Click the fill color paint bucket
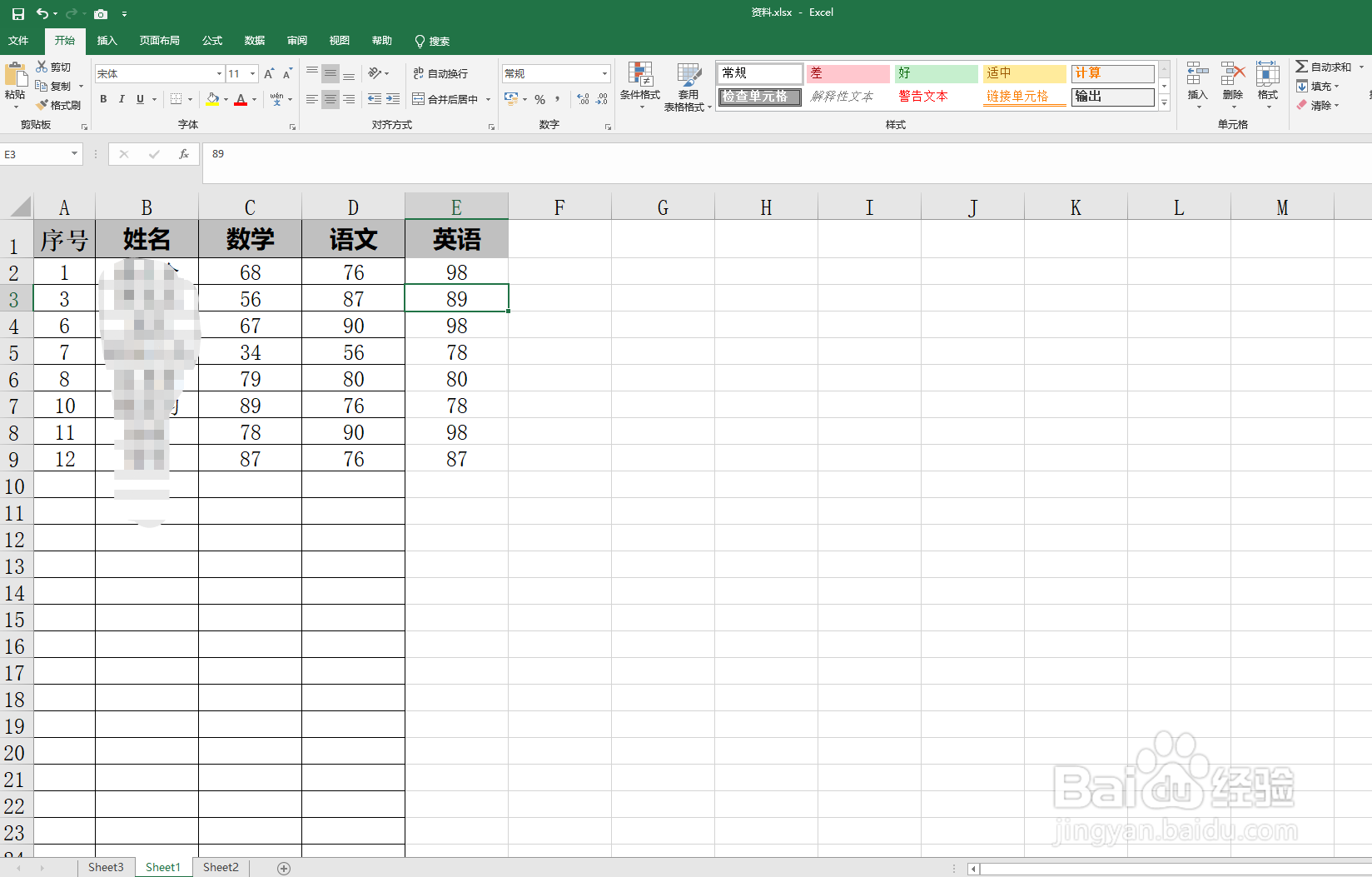 pos(213,99)
